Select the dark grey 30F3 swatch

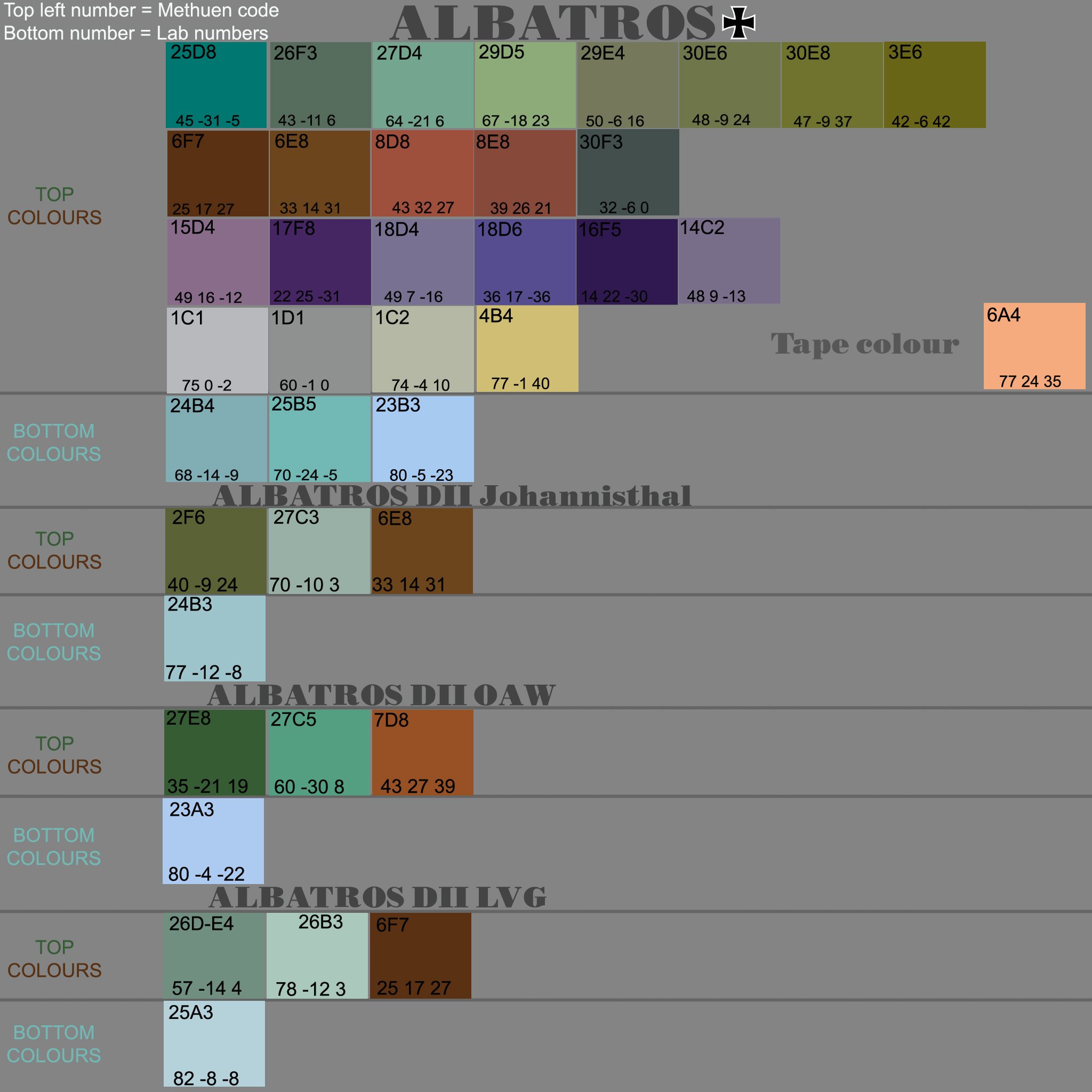[628, 172]
